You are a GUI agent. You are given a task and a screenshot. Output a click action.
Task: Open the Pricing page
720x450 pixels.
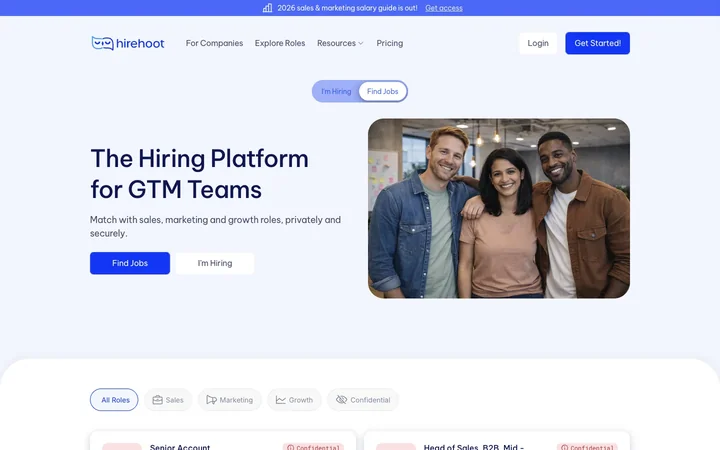[x=390, y=43]
